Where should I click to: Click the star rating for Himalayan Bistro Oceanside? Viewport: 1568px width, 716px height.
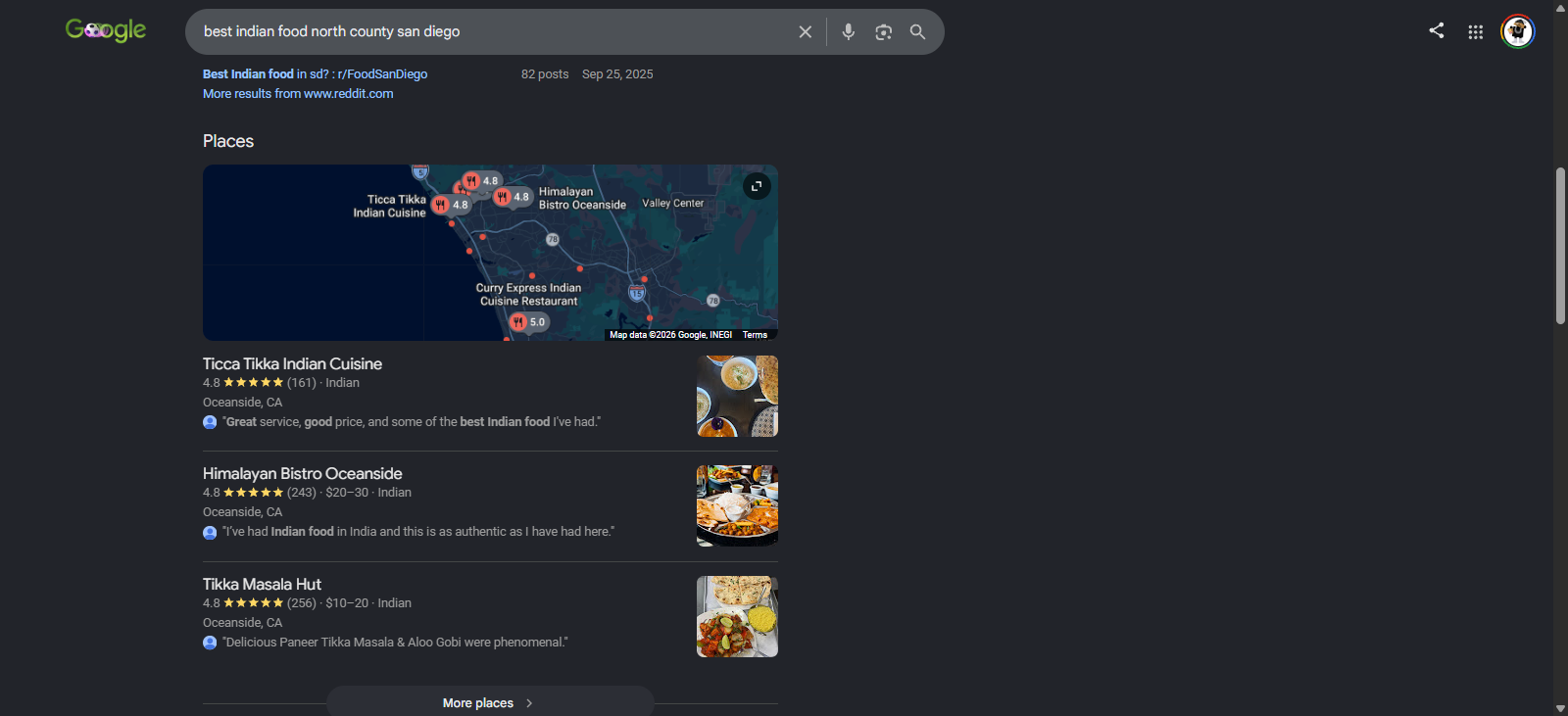(254, 493)
